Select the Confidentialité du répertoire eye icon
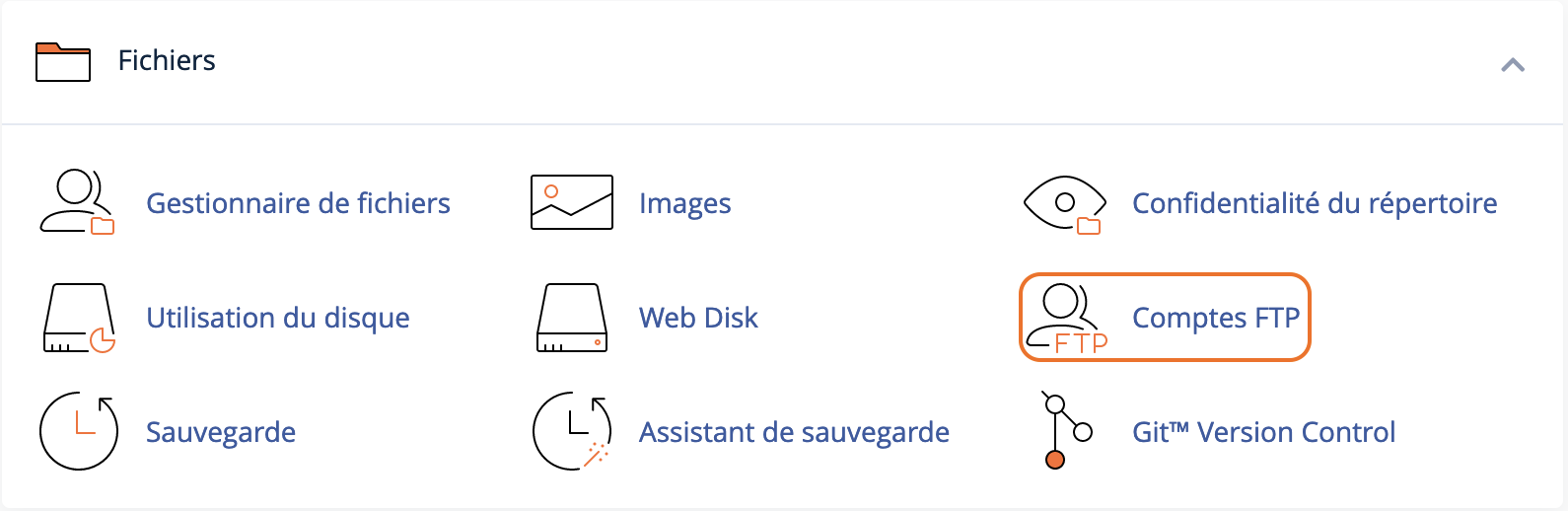The height and width of the screenshot is (511, 1568). (1065, 204)
